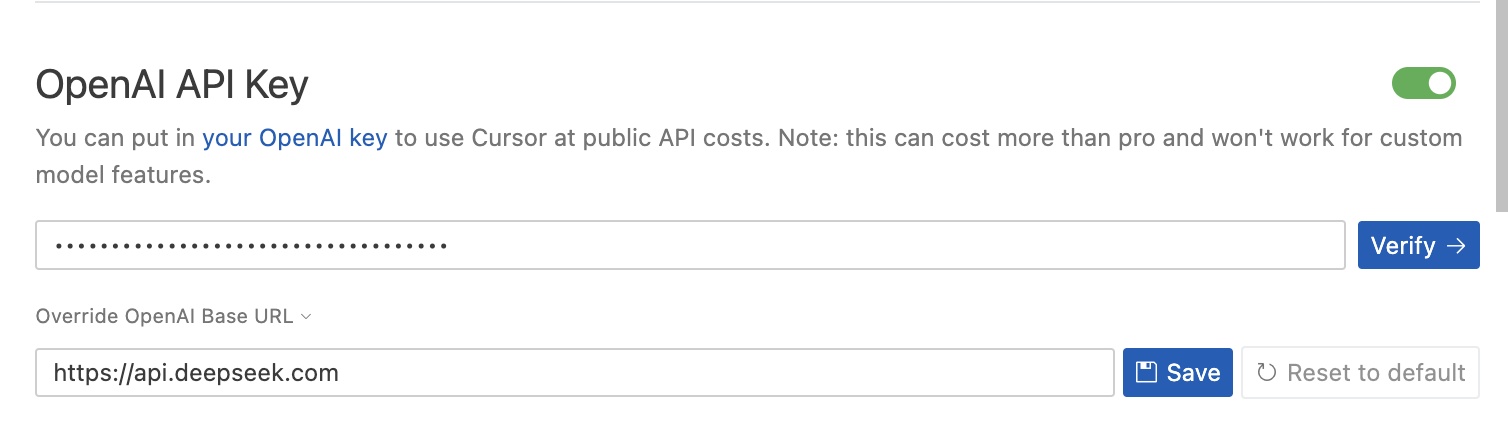1508x438 pixels.
Task: Click the green knob of the API key toggle
Action: 1439,84
